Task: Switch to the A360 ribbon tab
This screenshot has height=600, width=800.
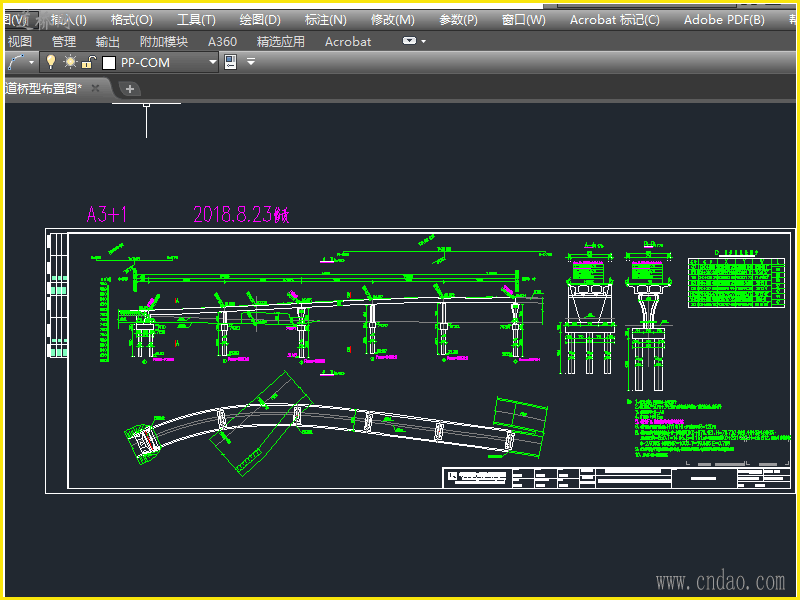Action: tap(222, 41)
